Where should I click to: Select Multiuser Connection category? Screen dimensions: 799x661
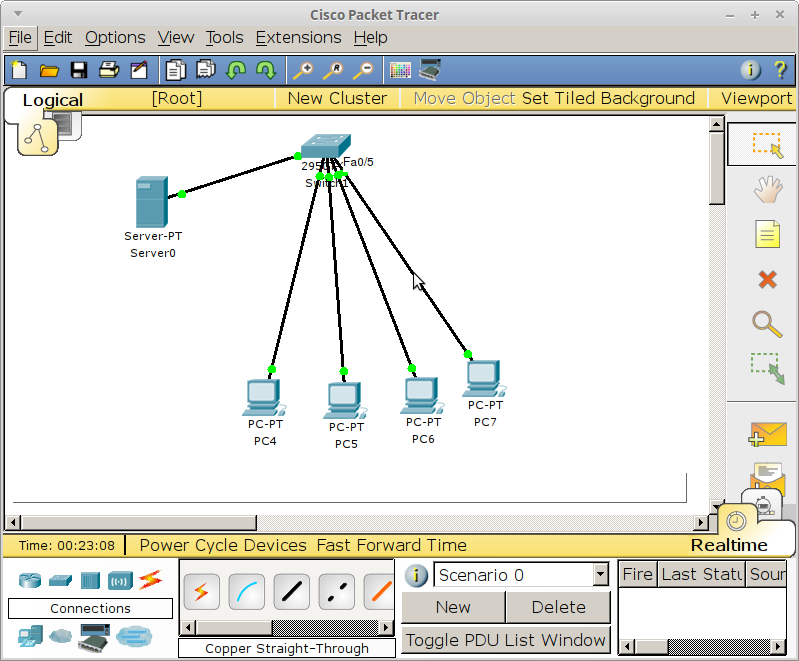[134, 636]
